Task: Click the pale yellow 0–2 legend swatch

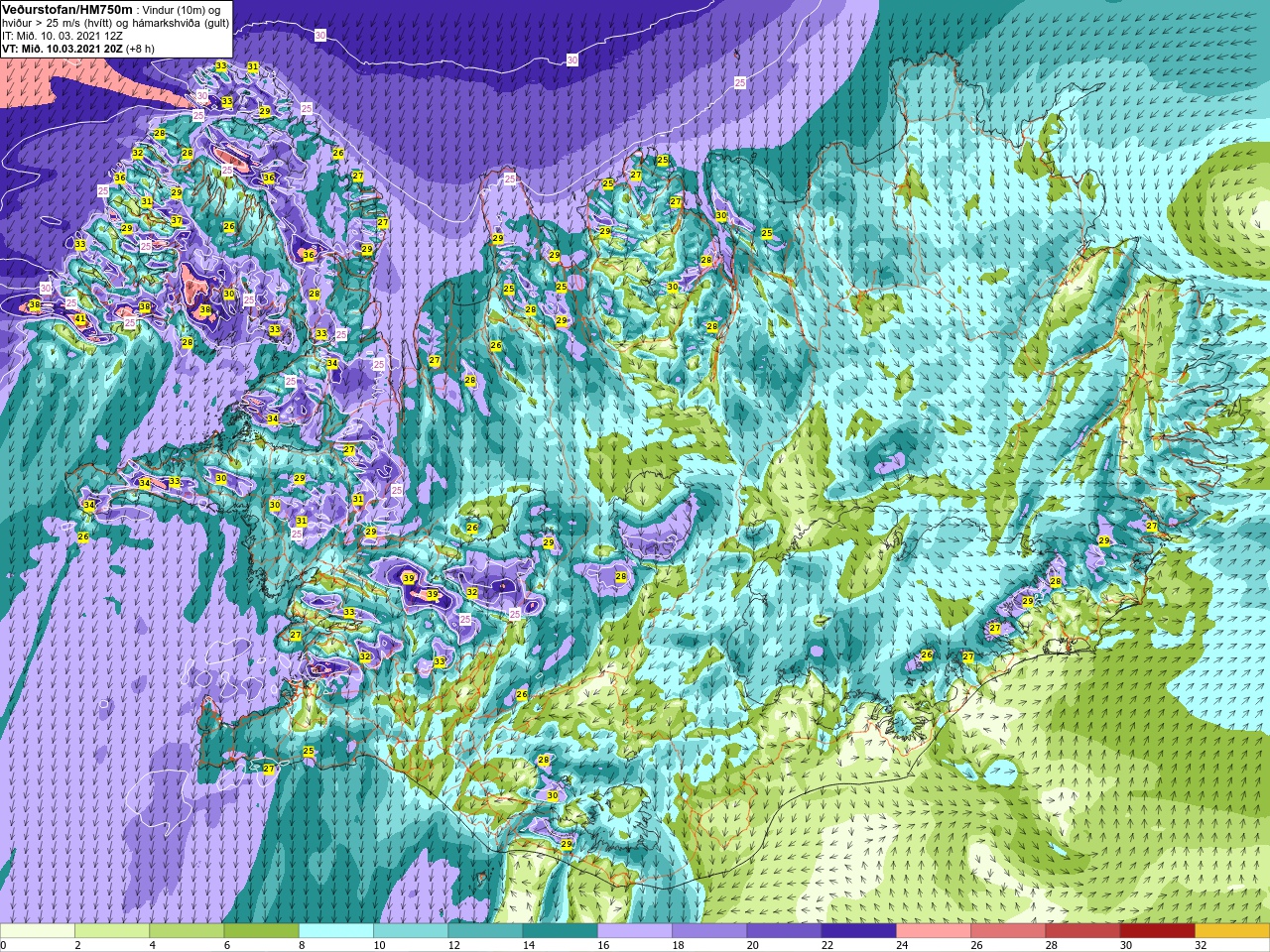Action: point(38,931)
